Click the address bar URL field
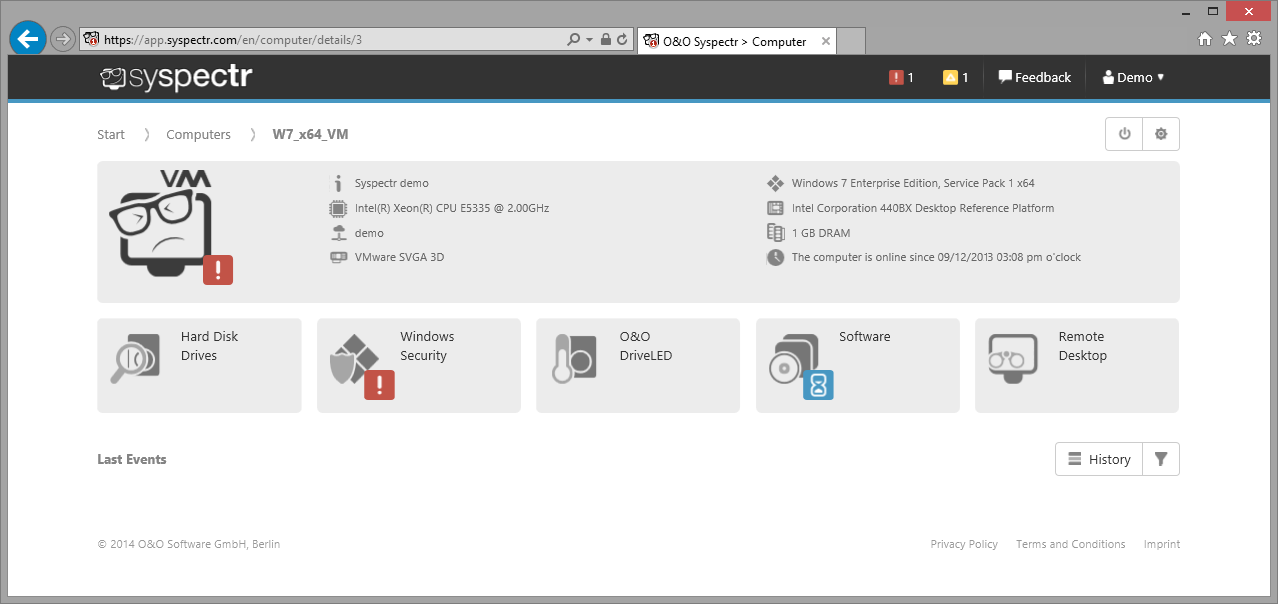 coord(320,40)
